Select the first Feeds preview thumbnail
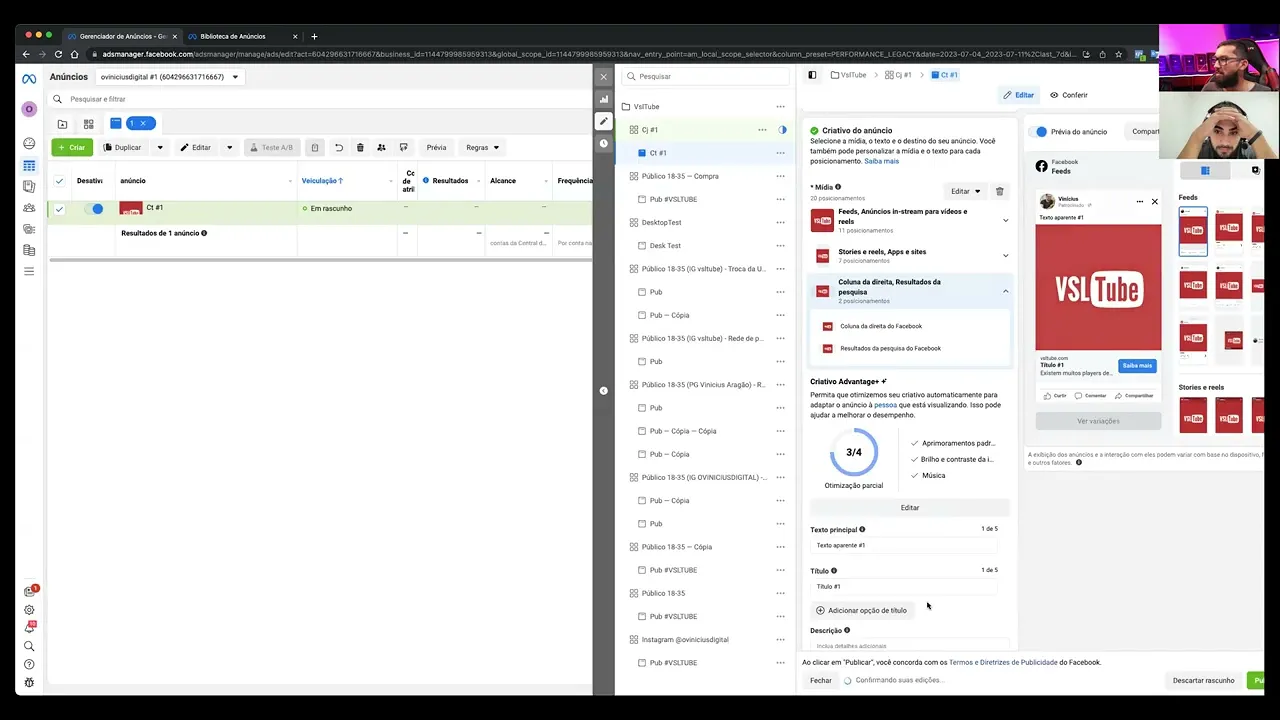 (x=1193, y=232)
